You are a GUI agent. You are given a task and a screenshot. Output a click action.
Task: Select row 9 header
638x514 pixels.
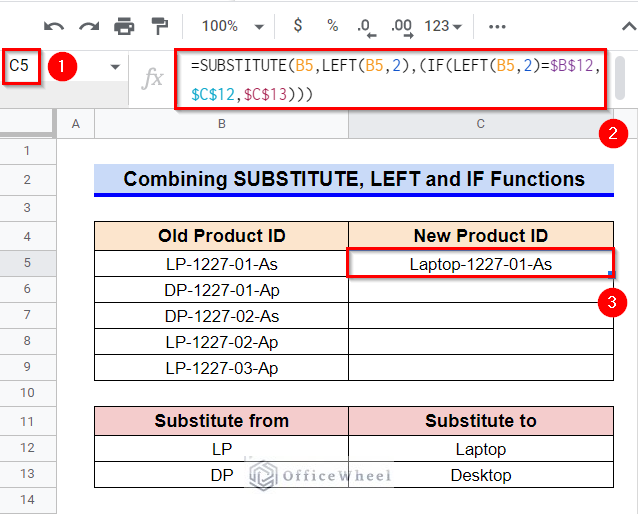tap(27, 367)
